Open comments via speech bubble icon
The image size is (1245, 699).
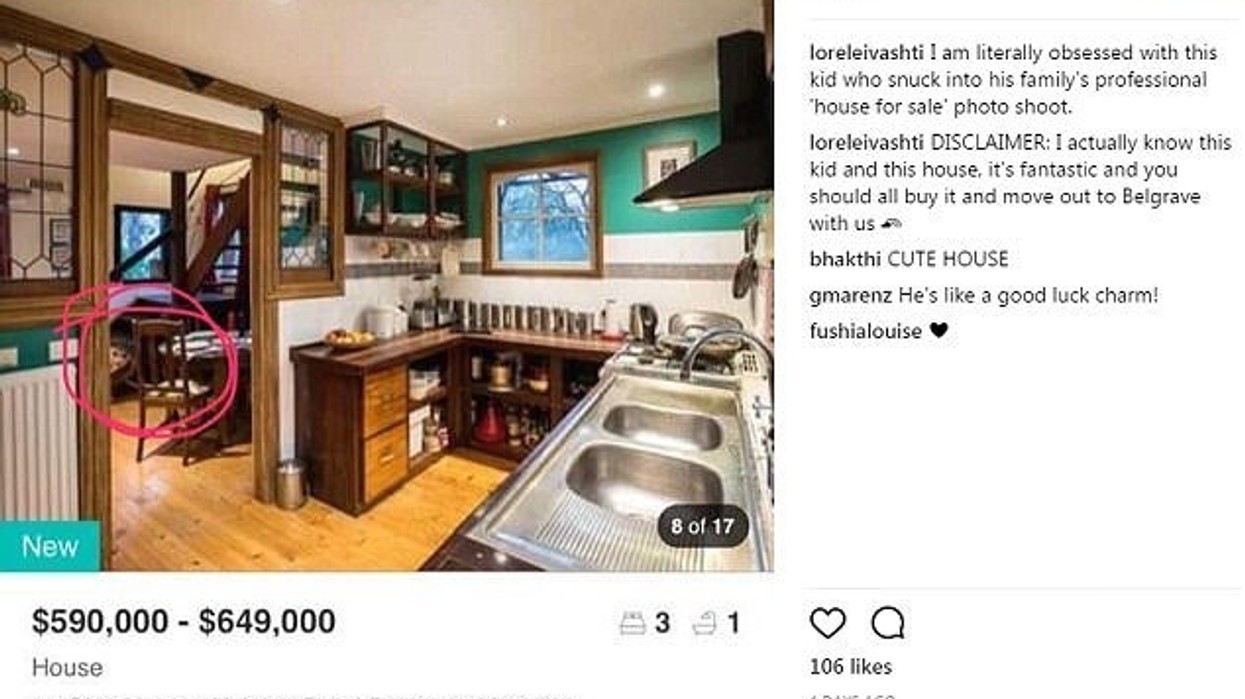887,623
